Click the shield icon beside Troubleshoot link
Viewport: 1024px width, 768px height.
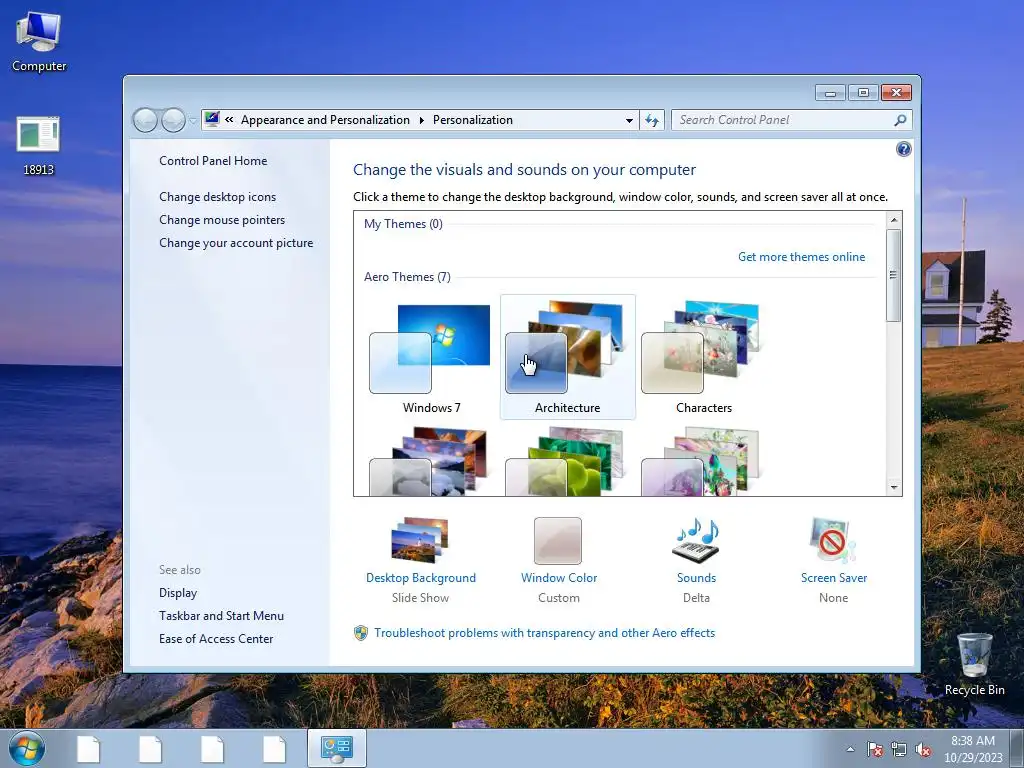(361, 633)
